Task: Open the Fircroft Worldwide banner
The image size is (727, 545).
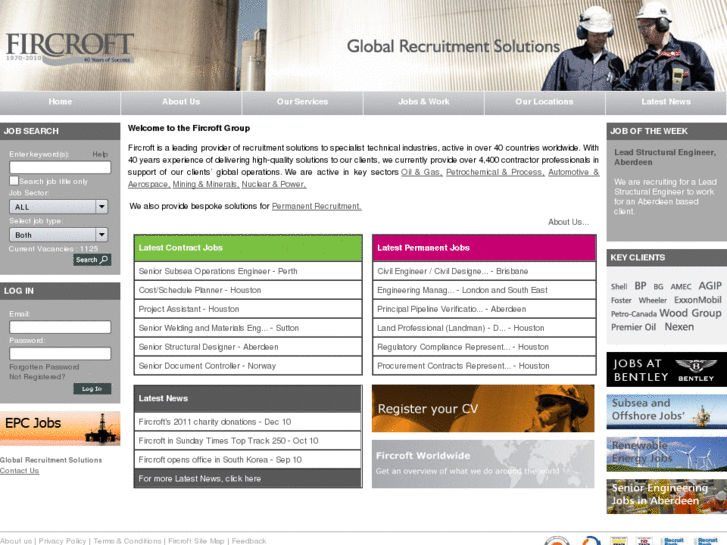Action: coord(483,464)
